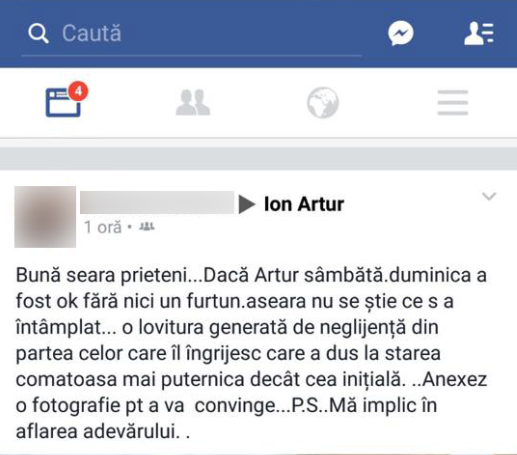Switch to the Friends tab
This screenshot has height=455, width=517.
click(193, 102)
